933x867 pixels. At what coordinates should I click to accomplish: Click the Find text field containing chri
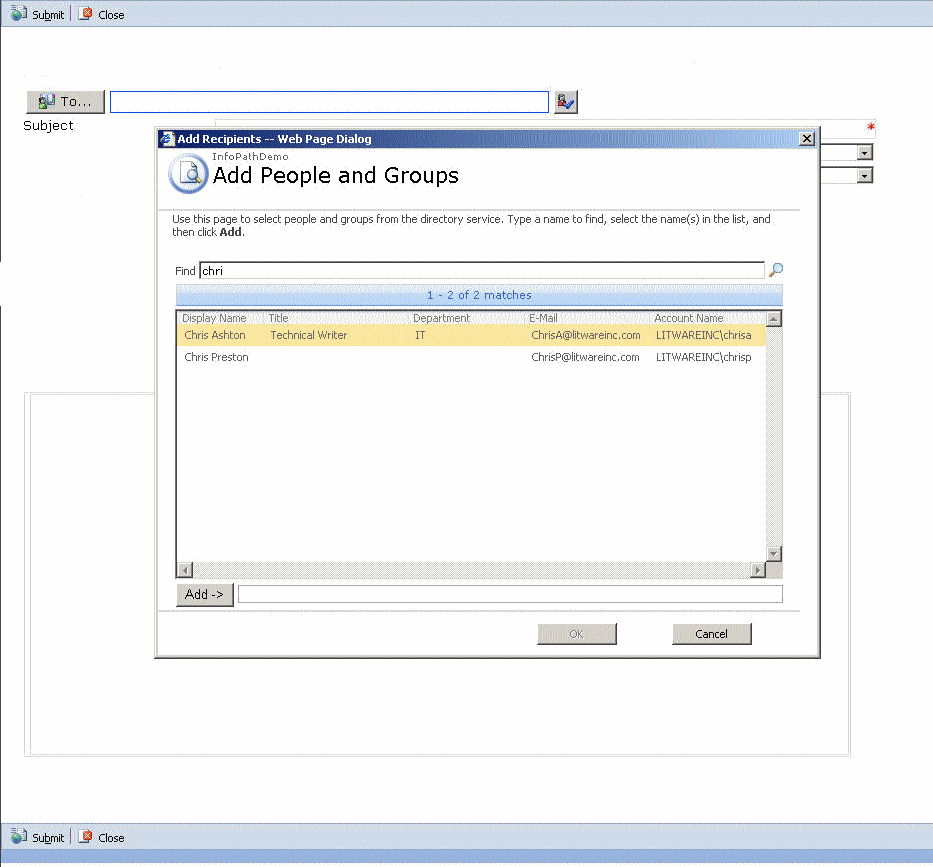[480, 271]
